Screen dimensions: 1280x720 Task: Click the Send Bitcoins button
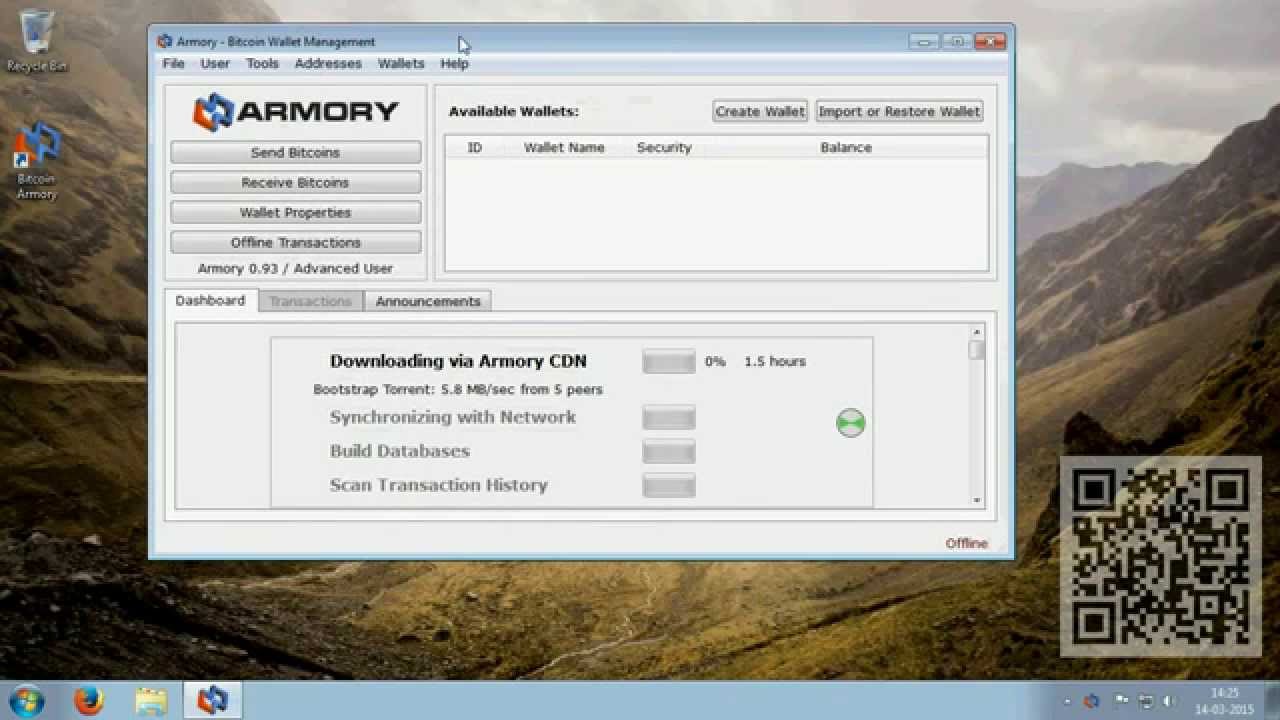[295, 152]
